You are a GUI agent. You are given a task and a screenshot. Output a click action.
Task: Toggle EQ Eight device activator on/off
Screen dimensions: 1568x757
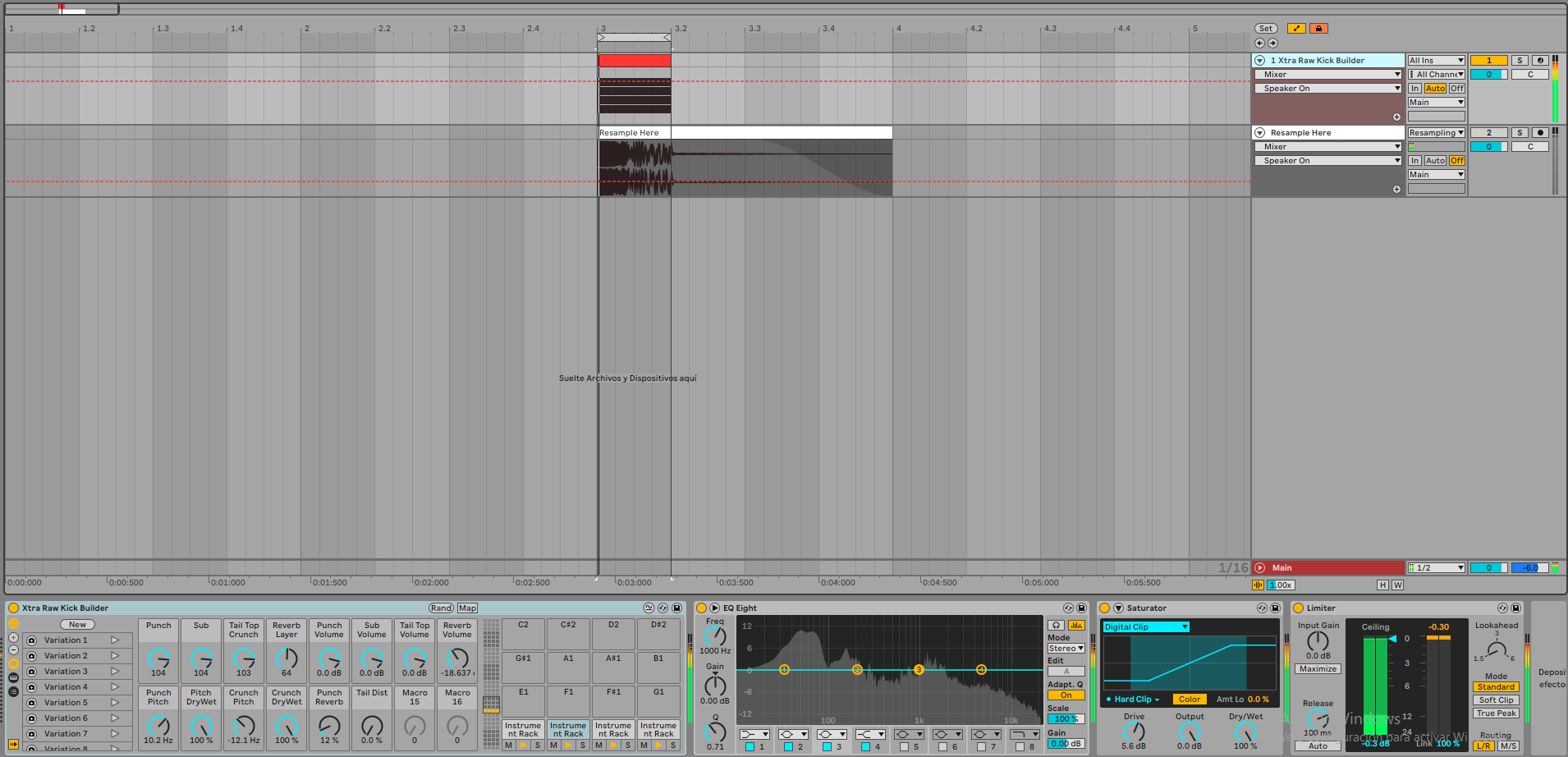(x=701, y=608)
